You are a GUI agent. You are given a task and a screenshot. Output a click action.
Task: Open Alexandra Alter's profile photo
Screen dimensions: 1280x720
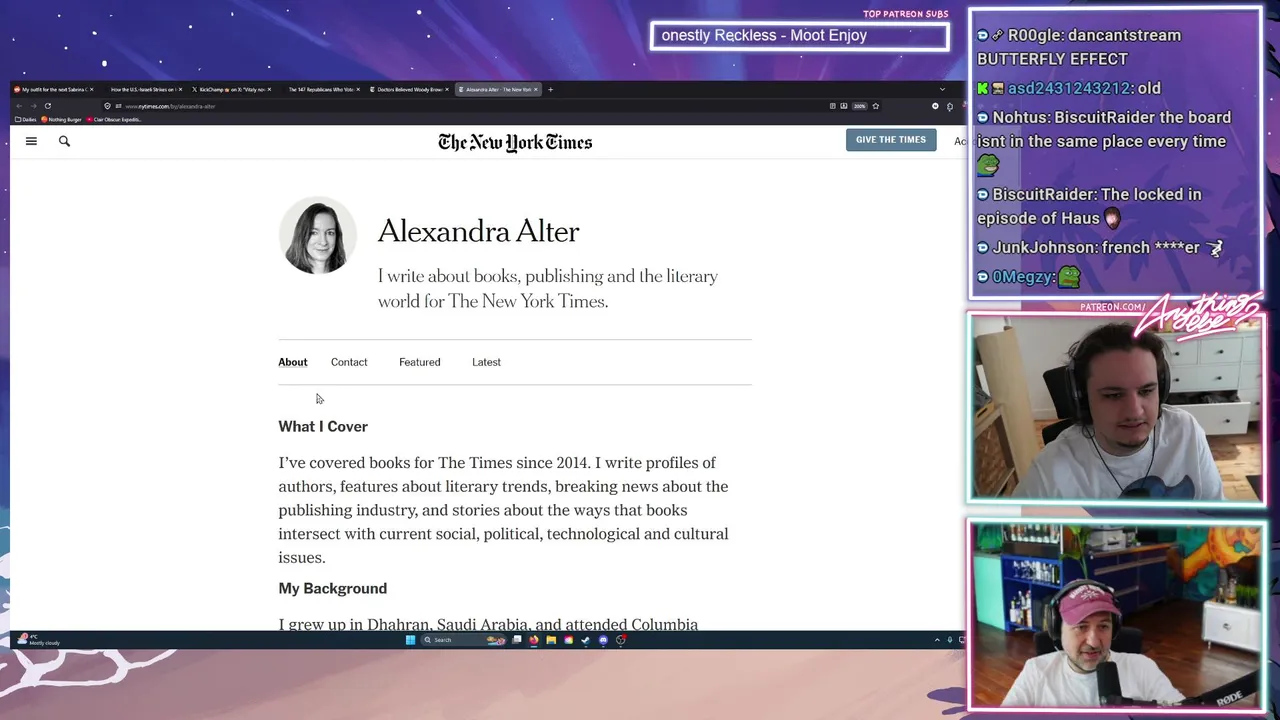click(x=318, y=235)
